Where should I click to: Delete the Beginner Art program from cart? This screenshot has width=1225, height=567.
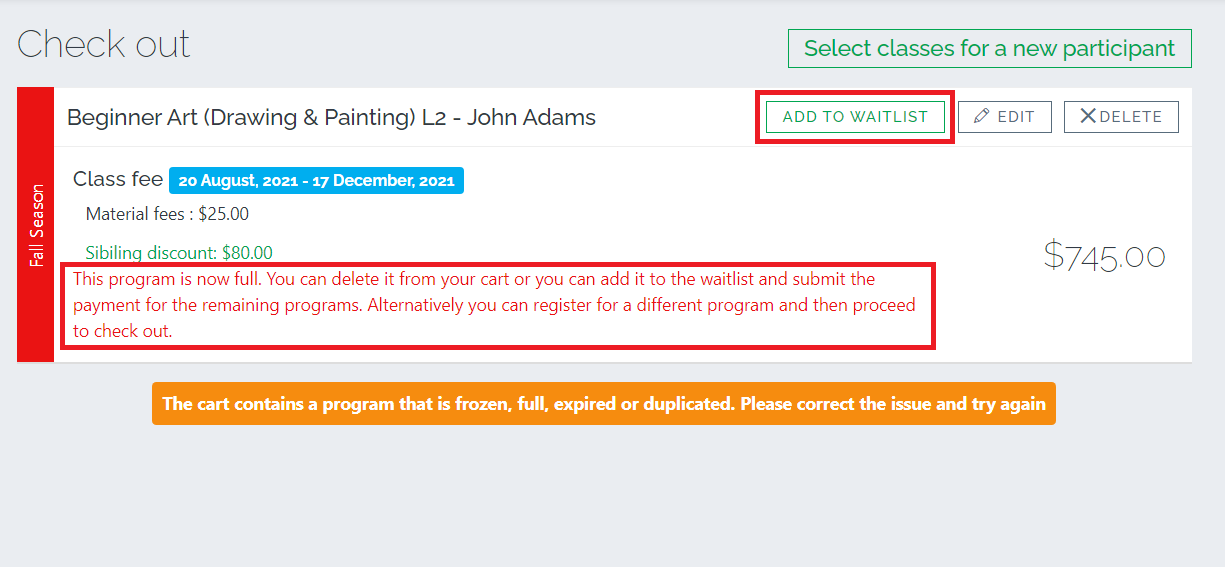point(1121,117)
